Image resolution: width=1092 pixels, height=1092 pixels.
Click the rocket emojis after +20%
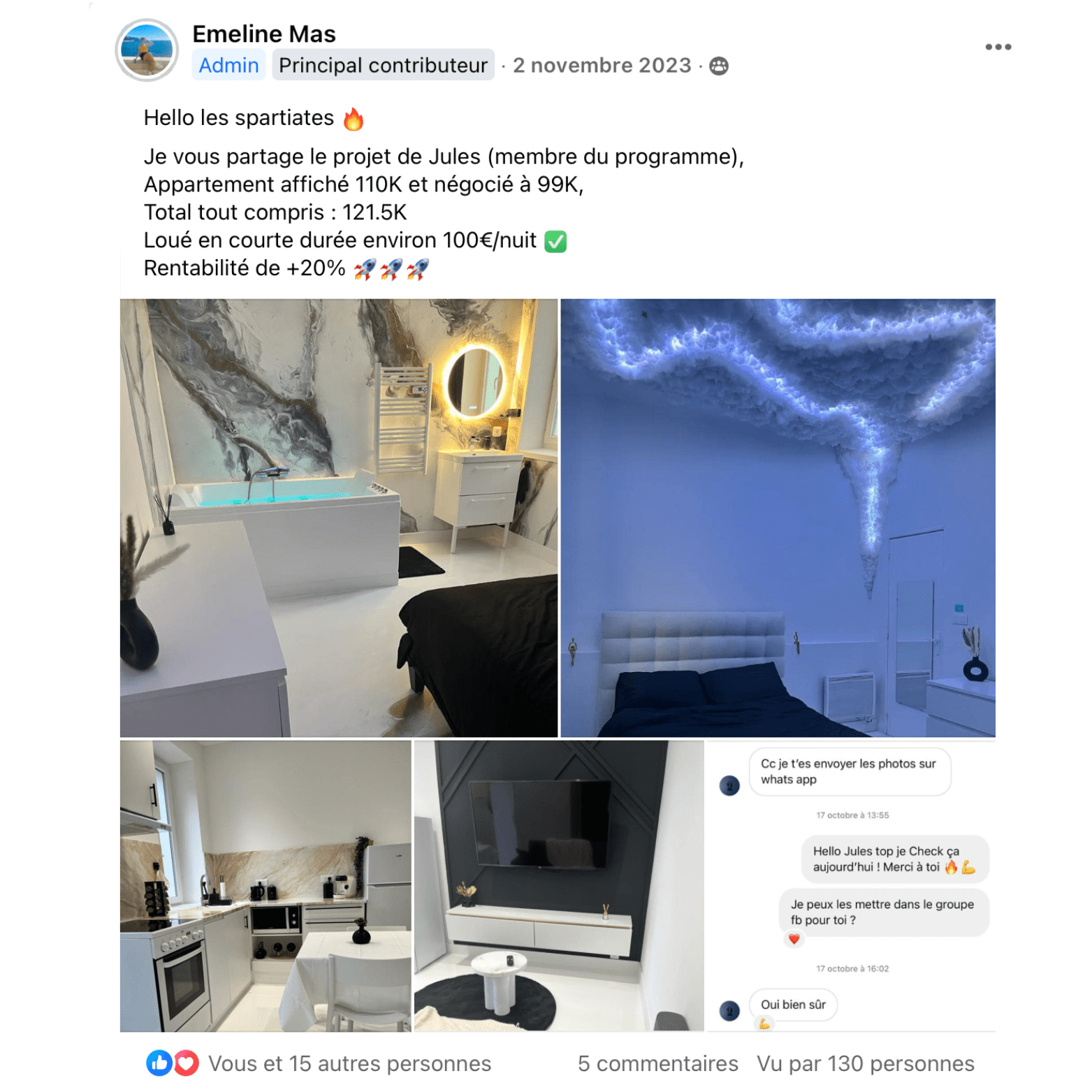391,269
